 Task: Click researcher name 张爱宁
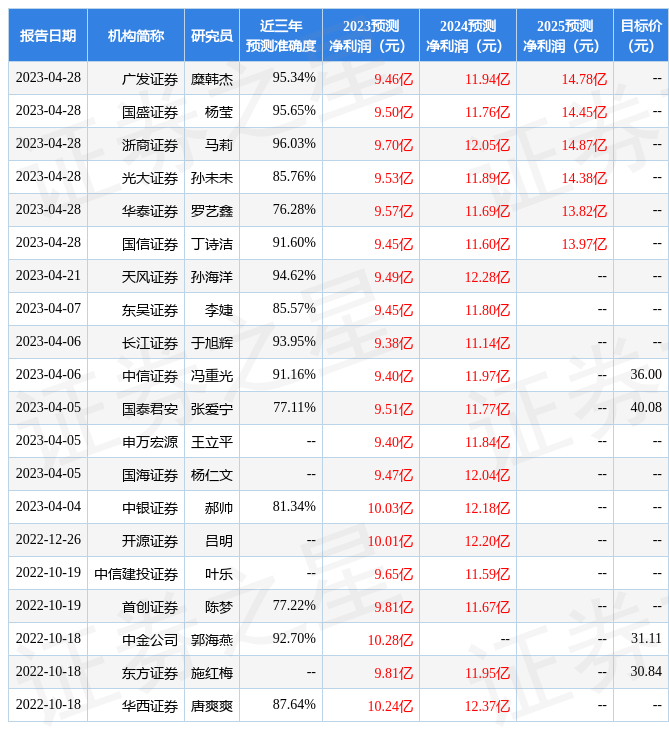(212, 409)
